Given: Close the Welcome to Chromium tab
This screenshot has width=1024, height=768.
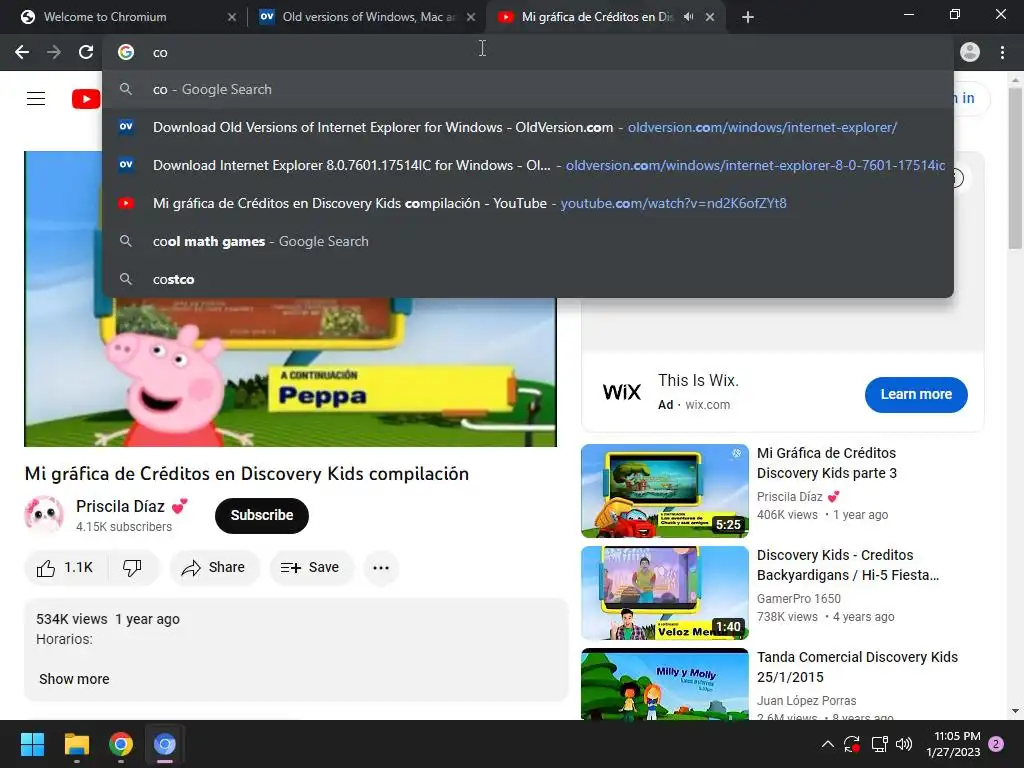Looking at the screenshot, I should tap(232, 17).
